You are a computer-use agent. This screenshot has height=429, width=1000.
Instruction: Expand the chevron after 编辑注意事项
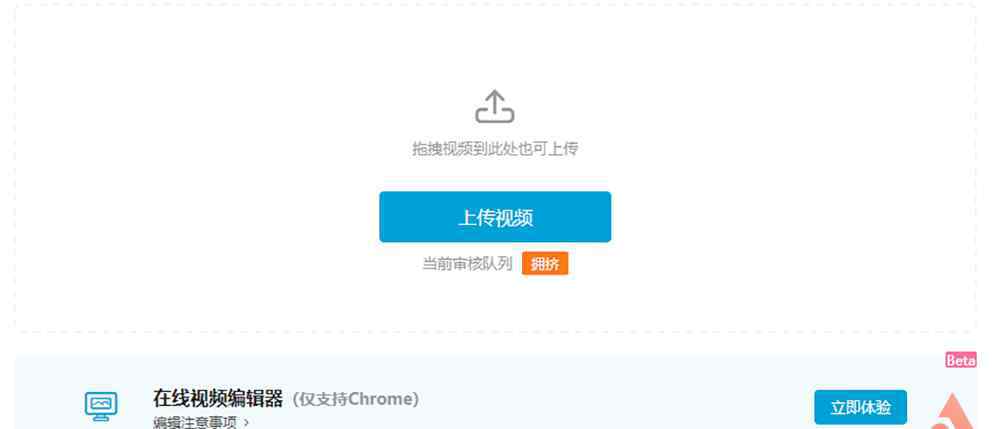click(246, 422)
